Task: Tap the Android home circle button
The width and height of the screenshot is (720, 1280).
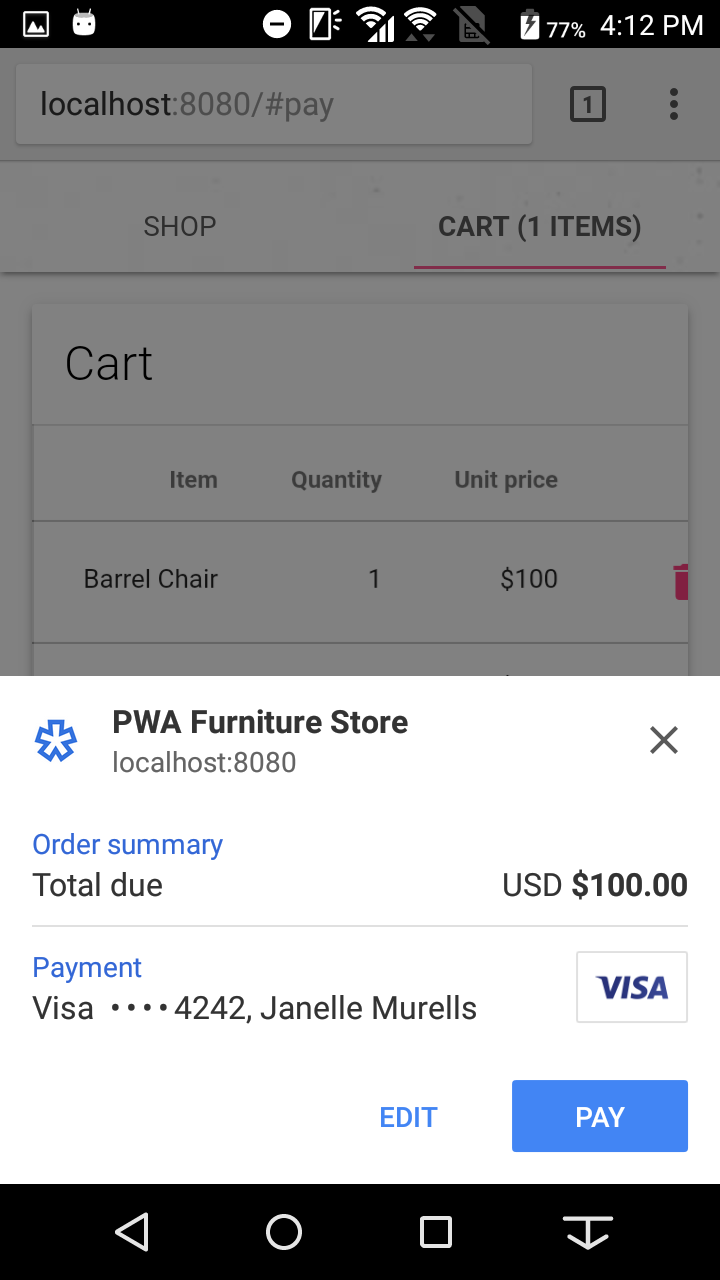Action: 284,1232
